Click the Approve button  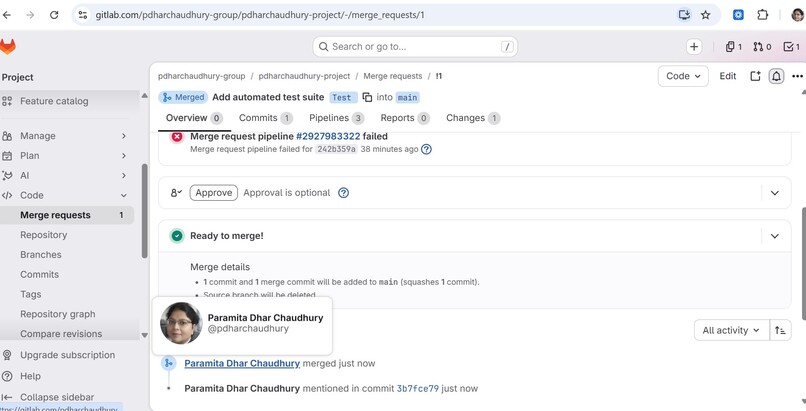(213, 193)
